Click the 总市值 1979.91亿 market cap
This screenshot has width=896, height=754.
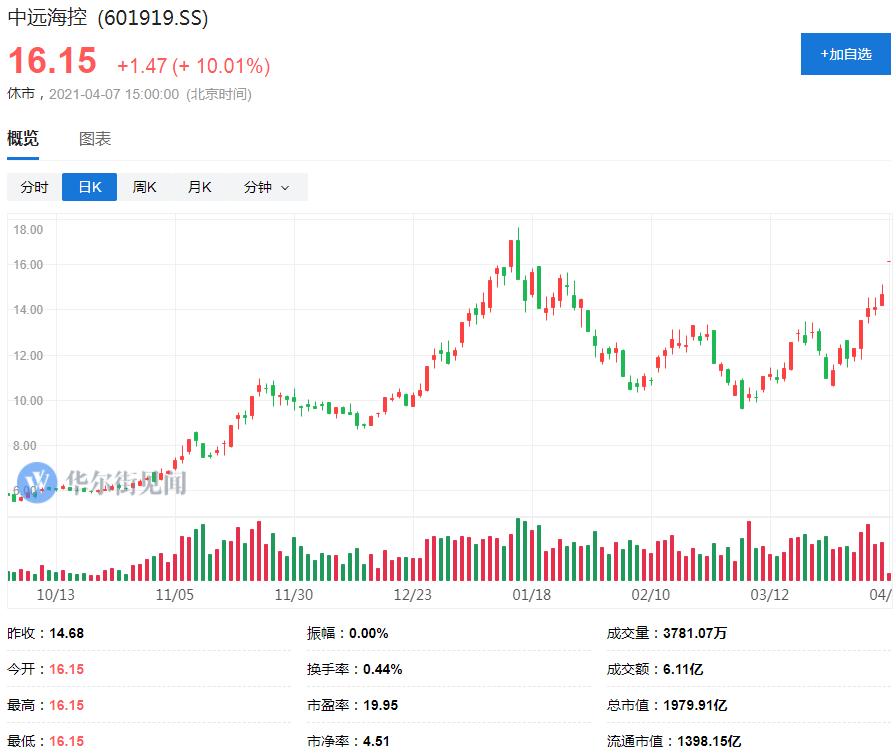point(695,705)
